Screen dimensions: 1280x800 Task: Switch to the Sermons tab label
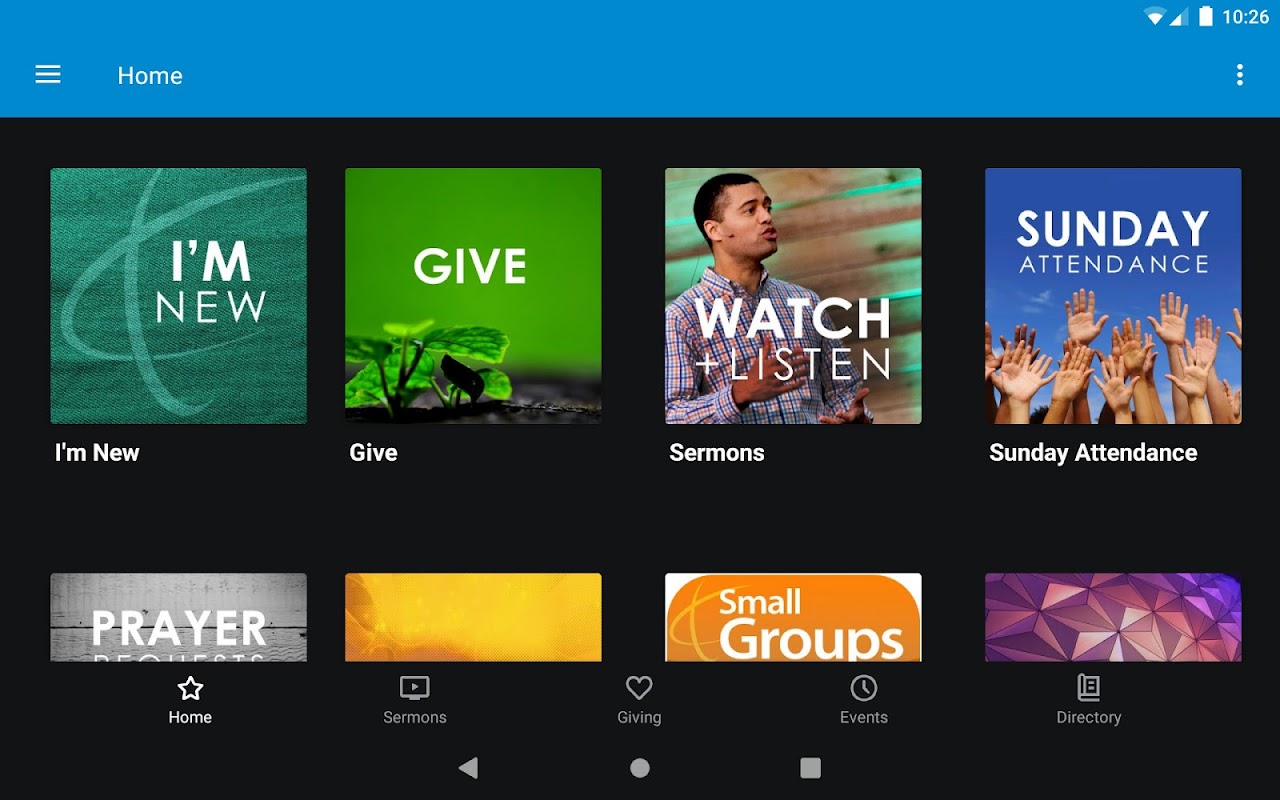tap(415, 717)
